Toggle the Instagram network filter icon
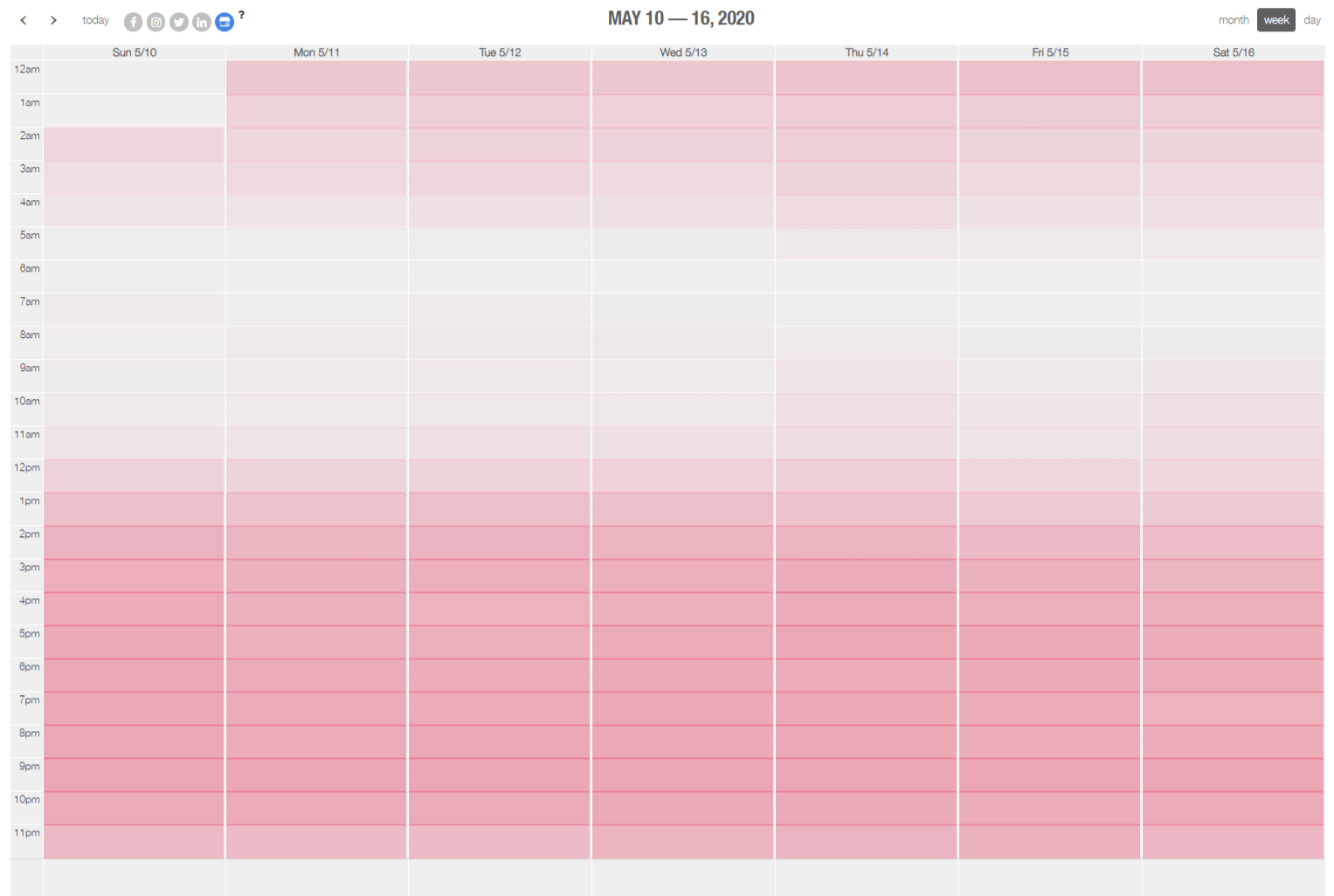The width and height of the screenshot is (1334, 896). pyautogui.click(x=156, y=22)
